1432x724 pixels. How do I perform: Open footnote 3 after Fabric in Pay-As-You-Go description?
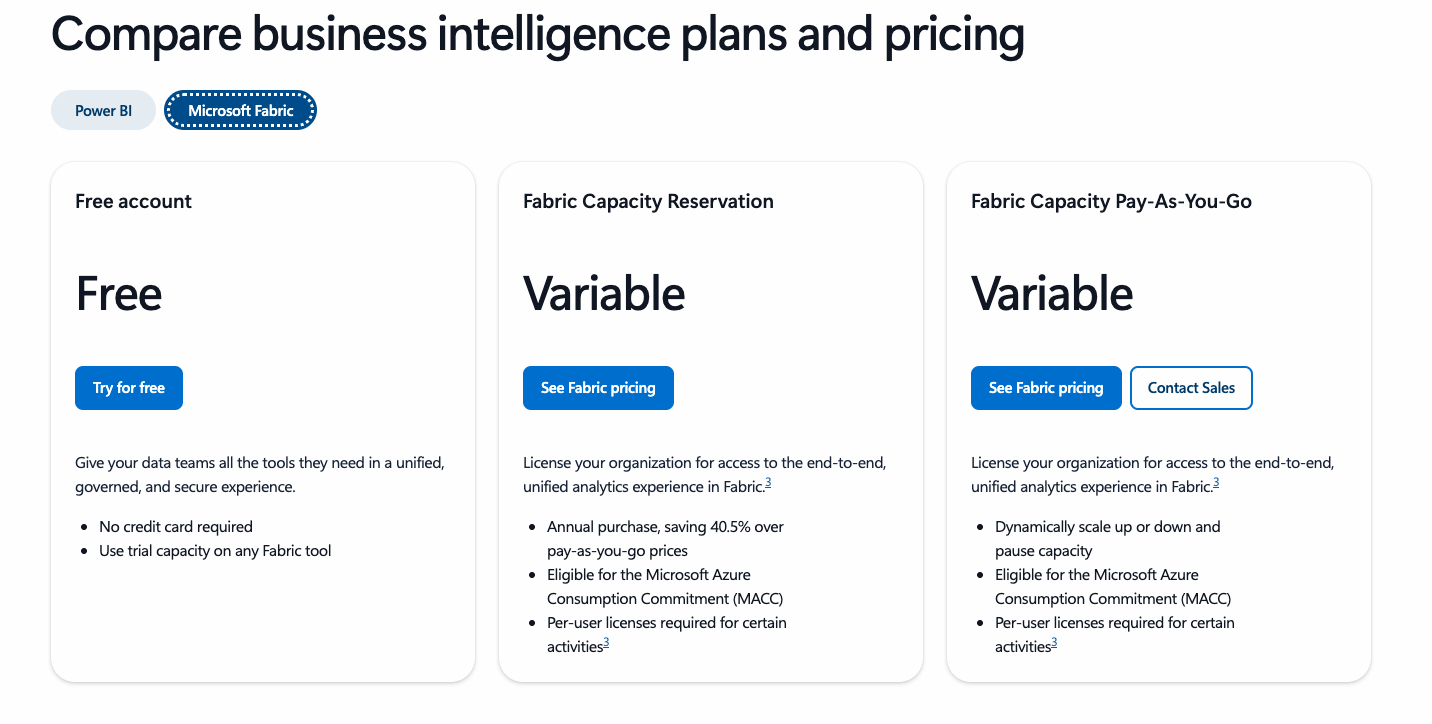1216,482
